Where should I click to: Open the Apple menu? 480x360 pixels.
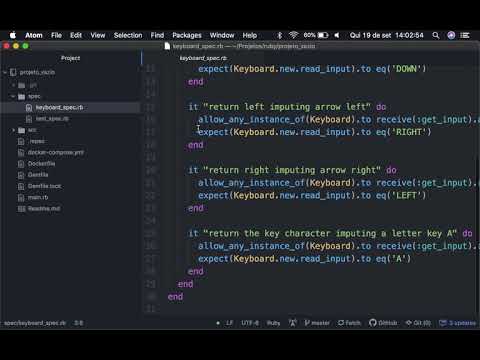[13, 35]
